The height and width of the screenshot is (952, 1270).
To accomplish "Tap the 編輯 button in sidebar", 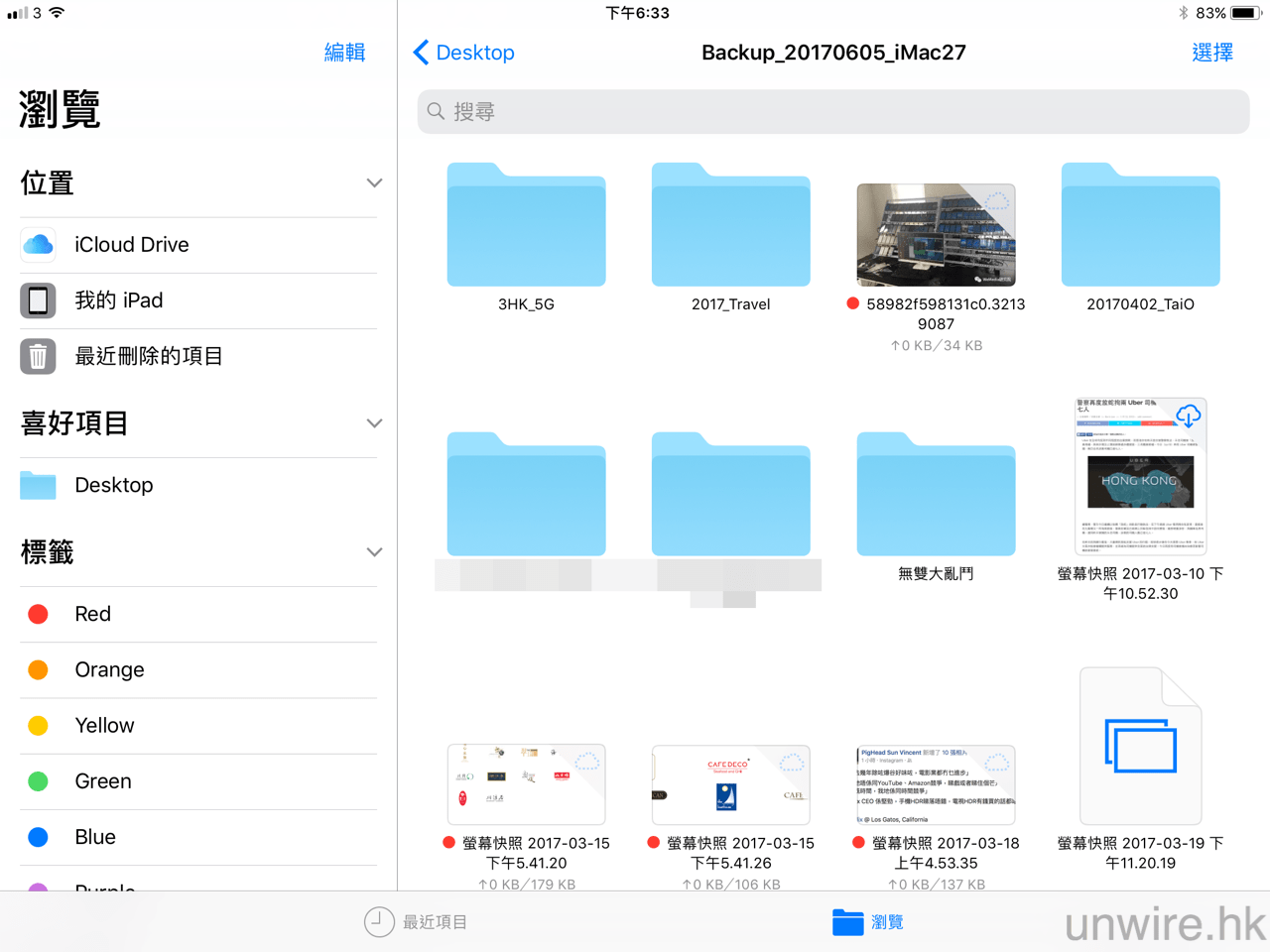I will [x=344, y=53].
